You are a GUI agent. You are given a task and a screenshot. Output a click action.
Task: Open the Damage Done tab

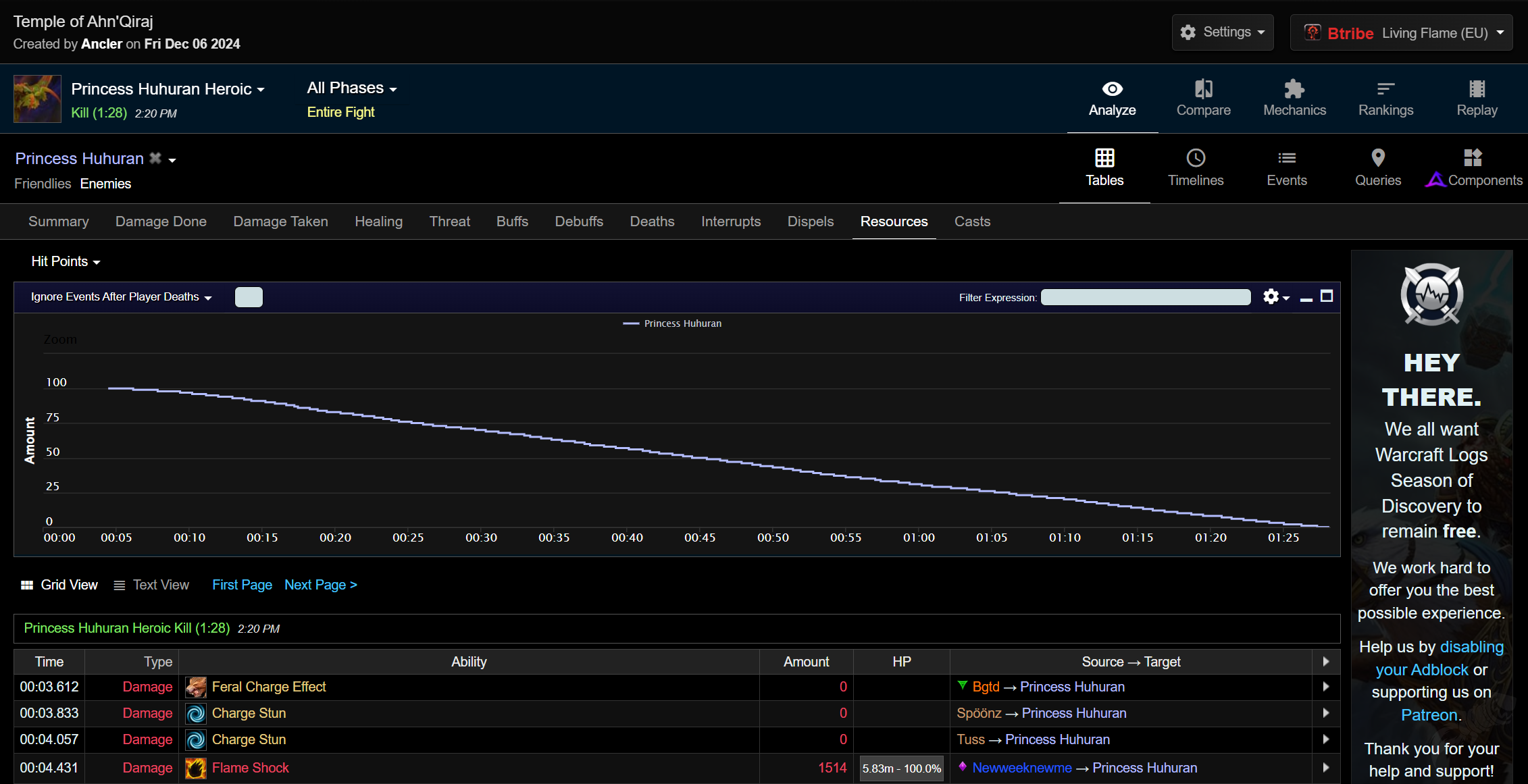coord(161,221)
